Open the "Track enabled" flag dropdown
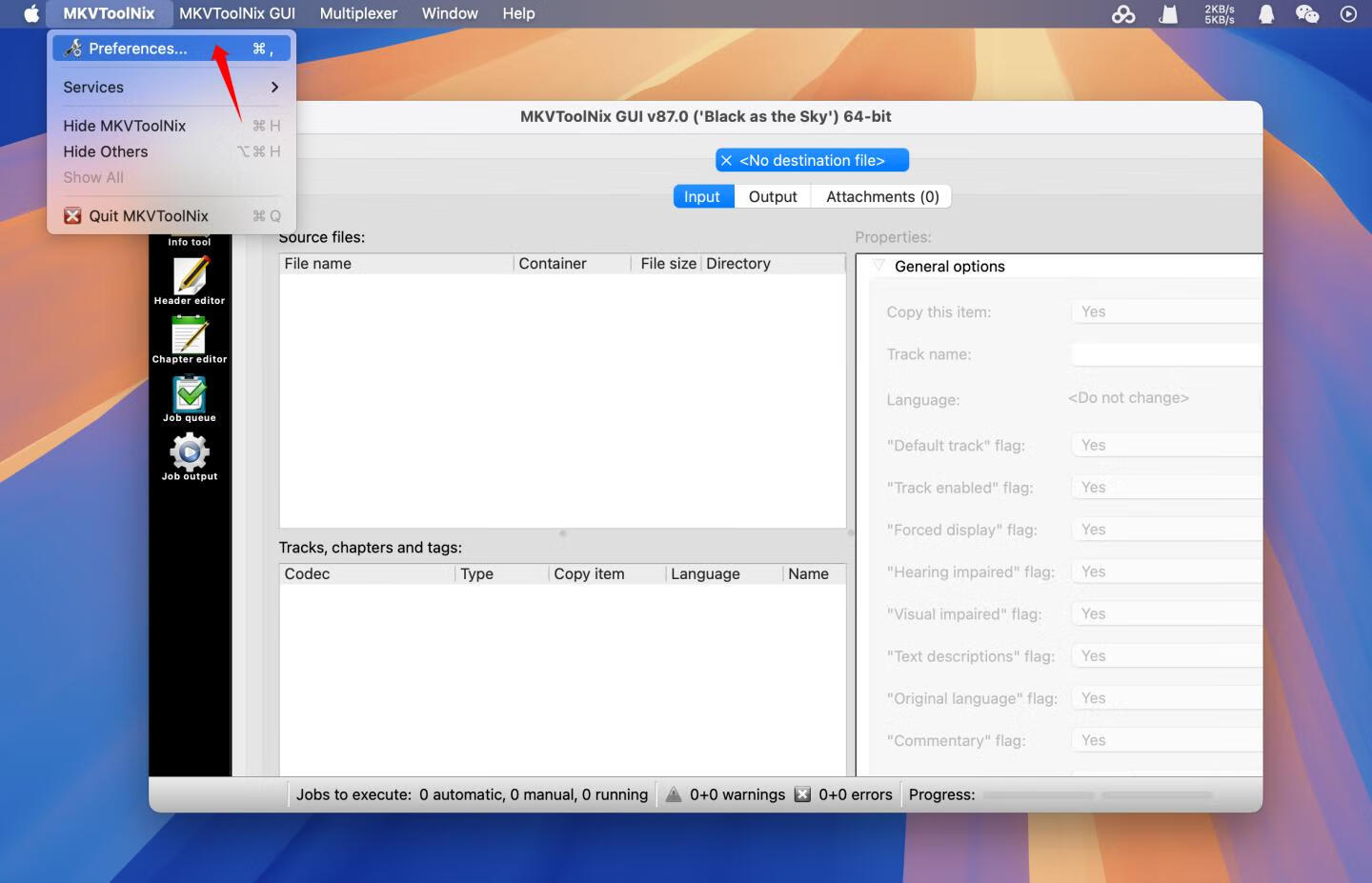Viewport: 1372px width, 883px height. [x=1167, y=487]
